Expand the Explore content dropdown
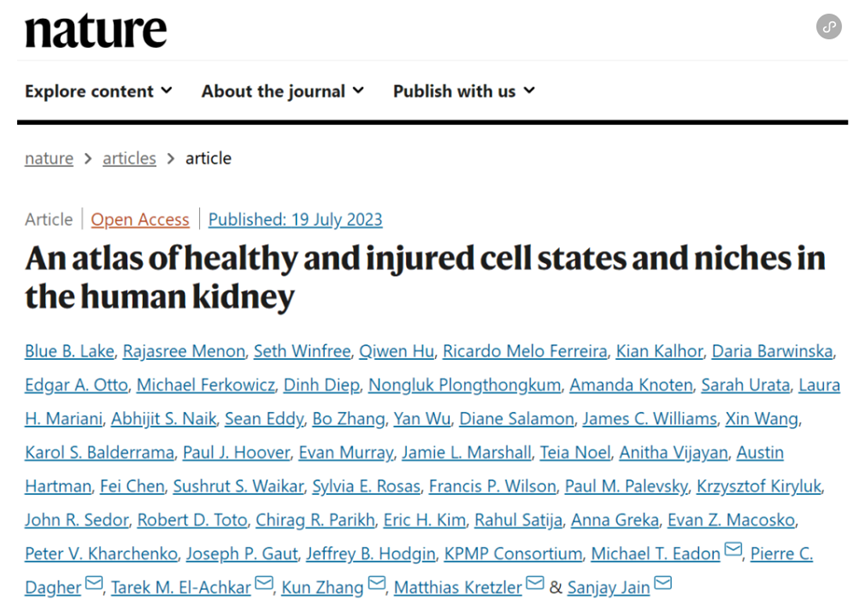 pos(99,91)
